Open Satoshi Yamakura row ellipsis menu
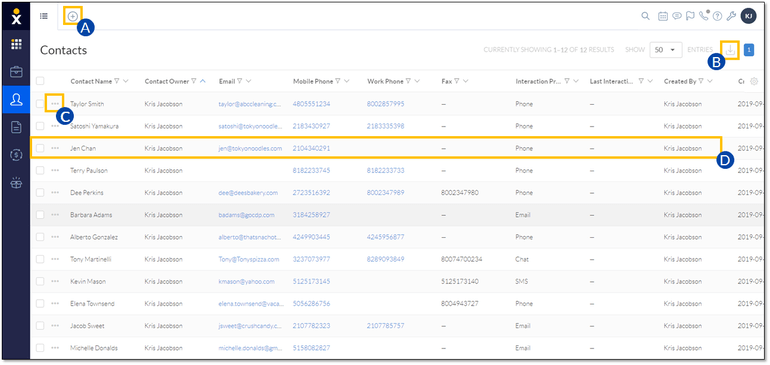The height and width of the screenshot is (365, 770). pos(55,126)
